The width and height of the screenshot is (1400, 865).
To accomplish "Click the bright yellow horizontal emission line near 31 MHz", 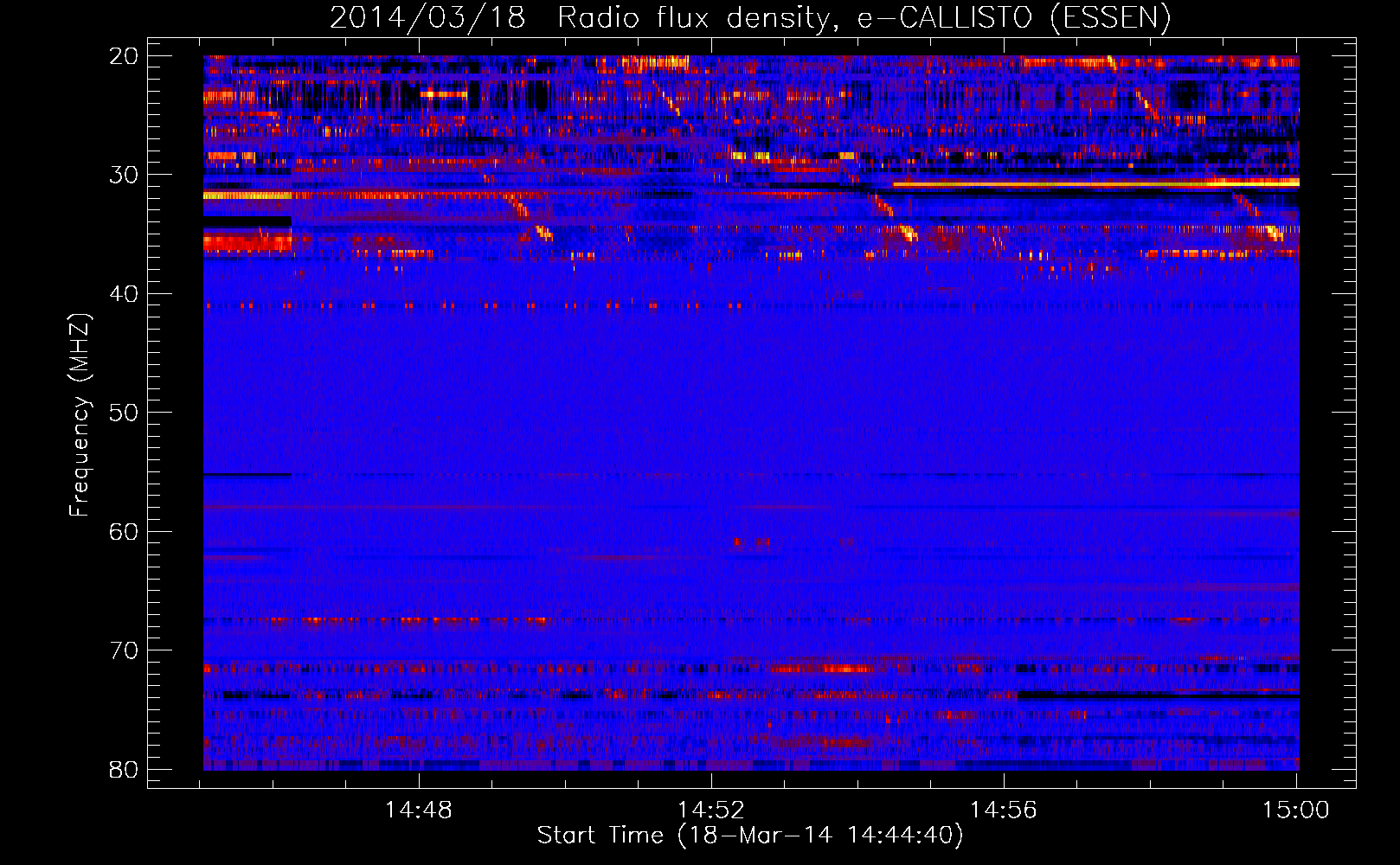I will [x=1095, y=183].
